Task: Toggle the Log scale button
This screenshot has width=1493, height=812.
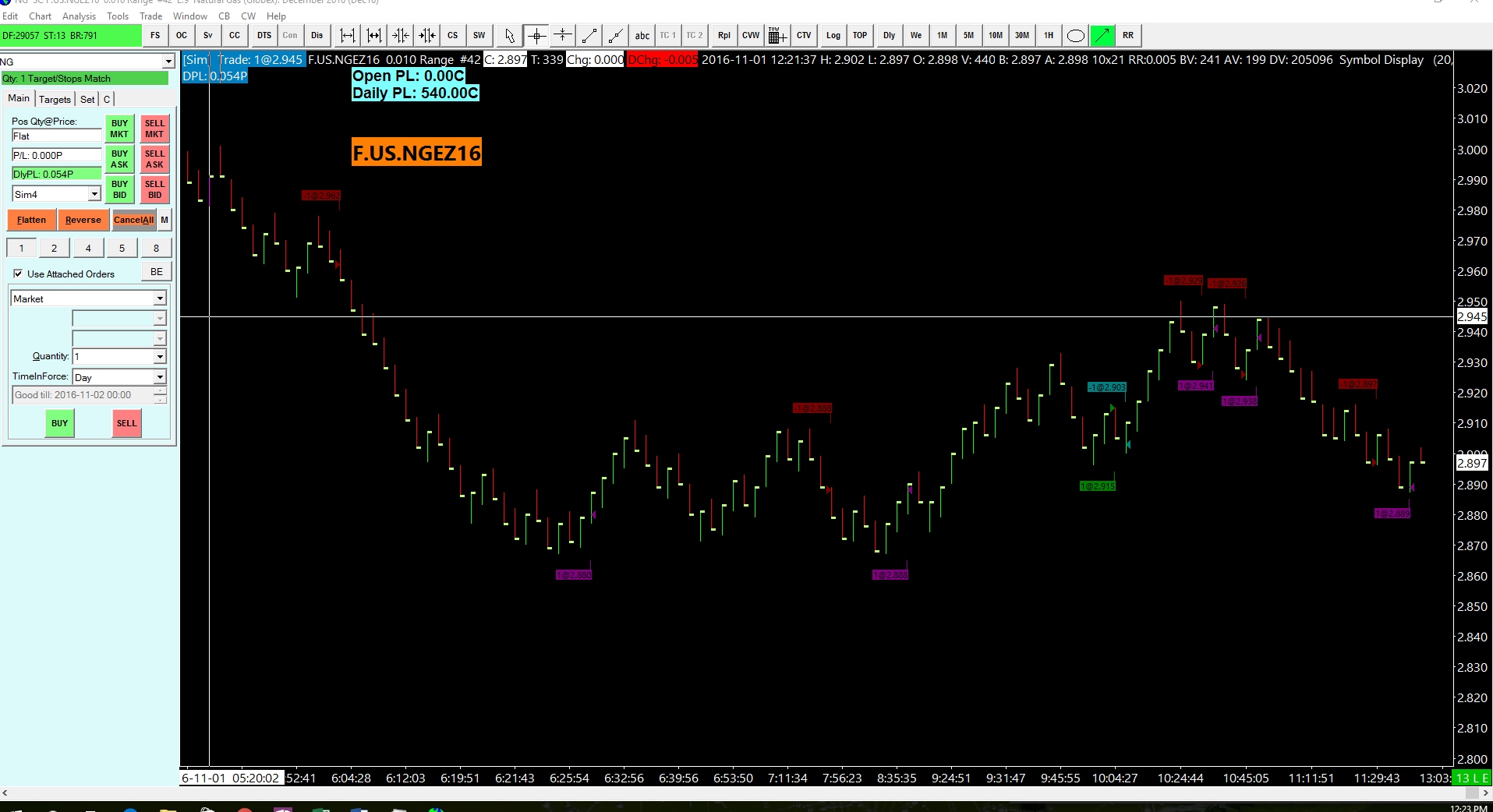Action: pyautogui.click(x=833, y=36)
